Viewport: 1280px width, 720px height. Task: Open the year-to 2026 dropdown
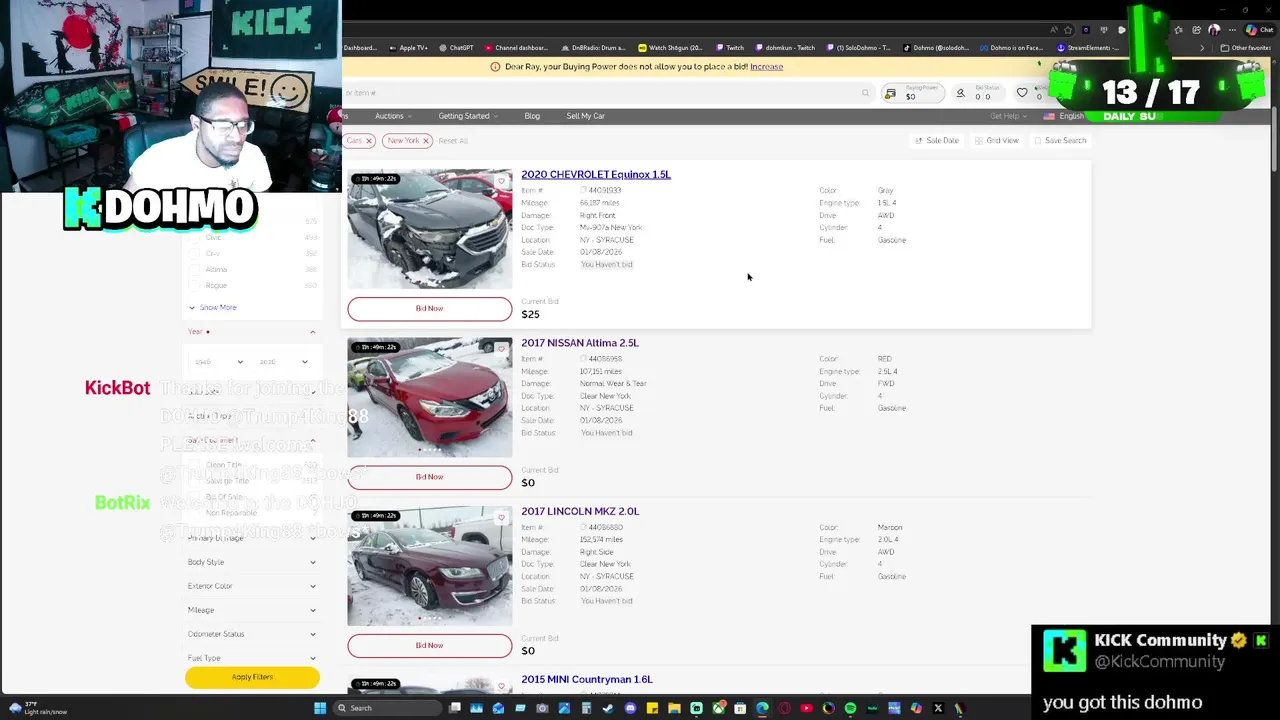click(284, 362)
